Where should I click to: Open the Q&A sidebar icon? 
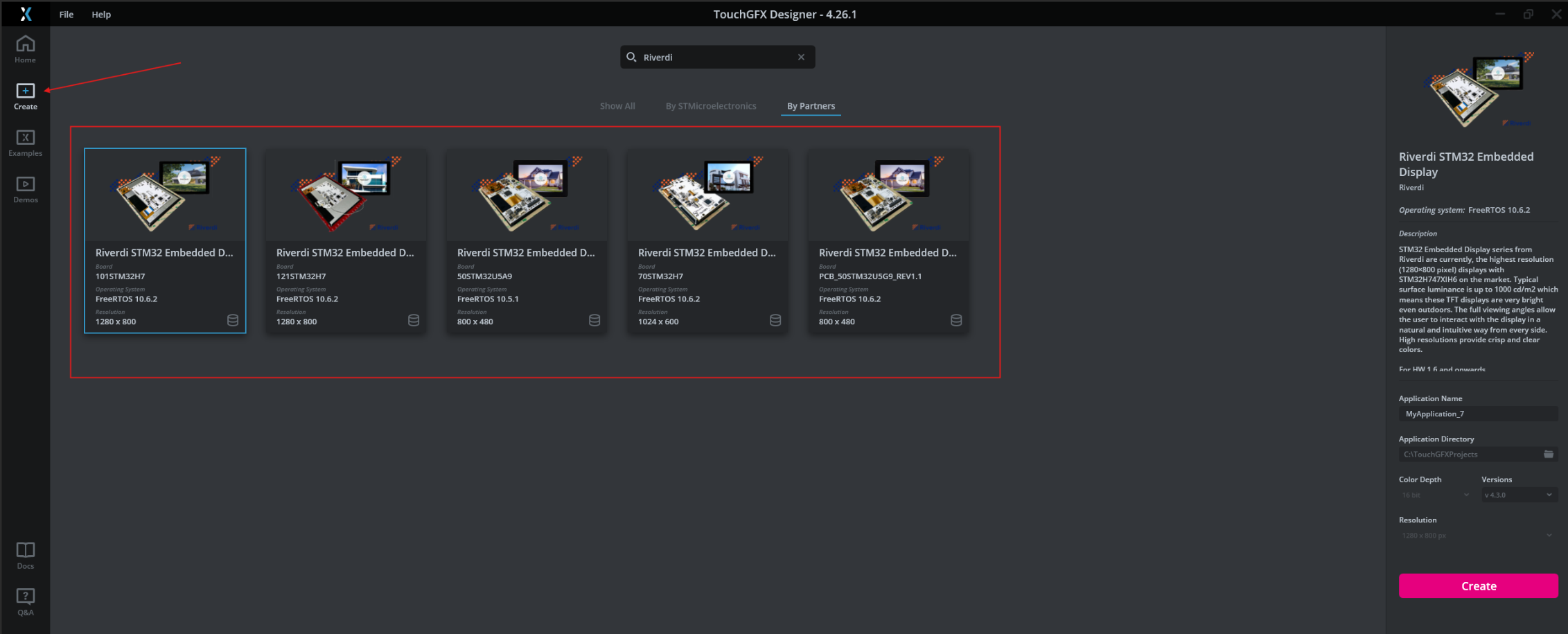(25, 602)
